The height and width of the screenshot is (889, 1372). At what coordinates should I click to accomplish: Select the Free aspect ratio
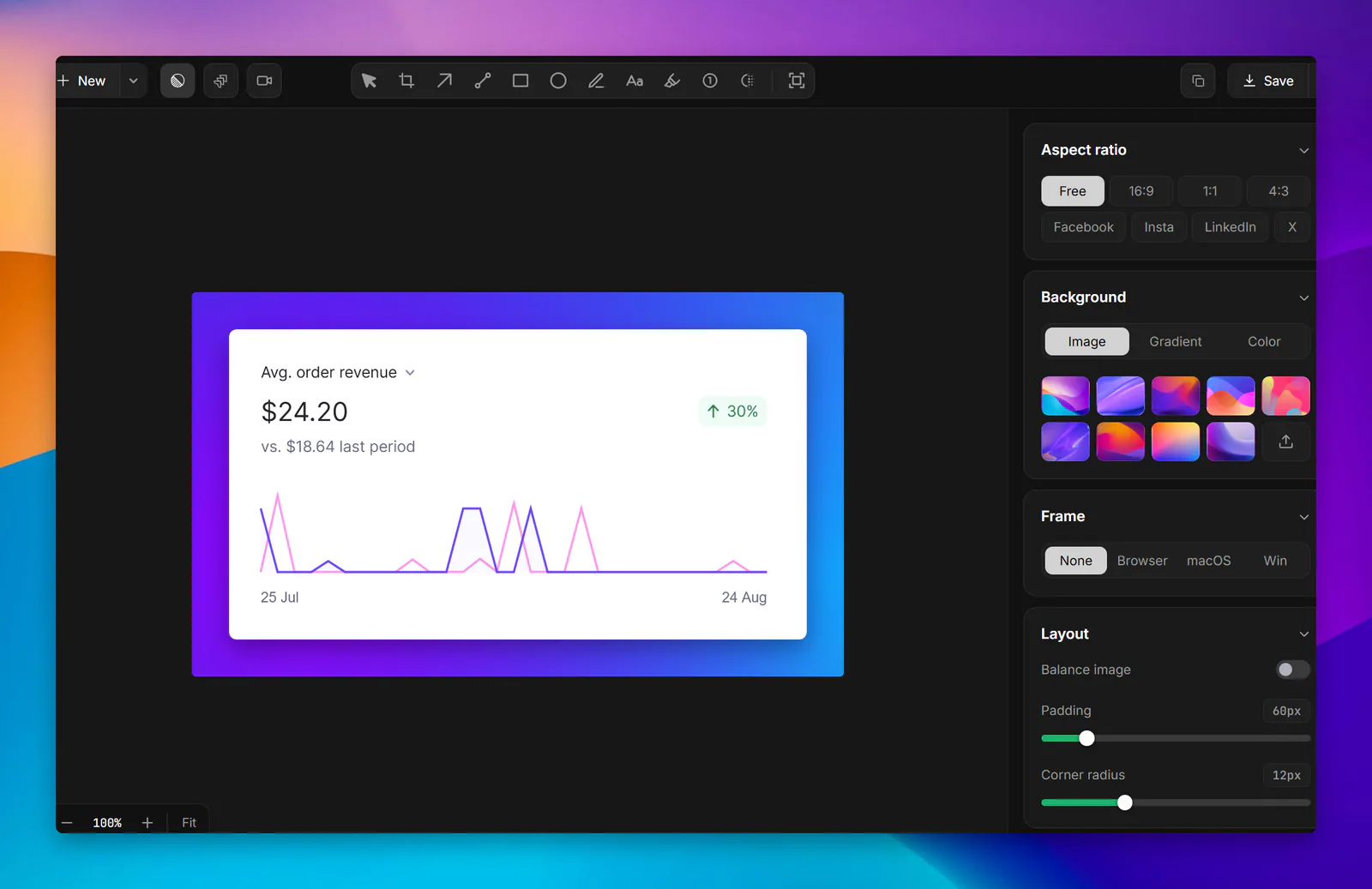[x=1073, y=191]
